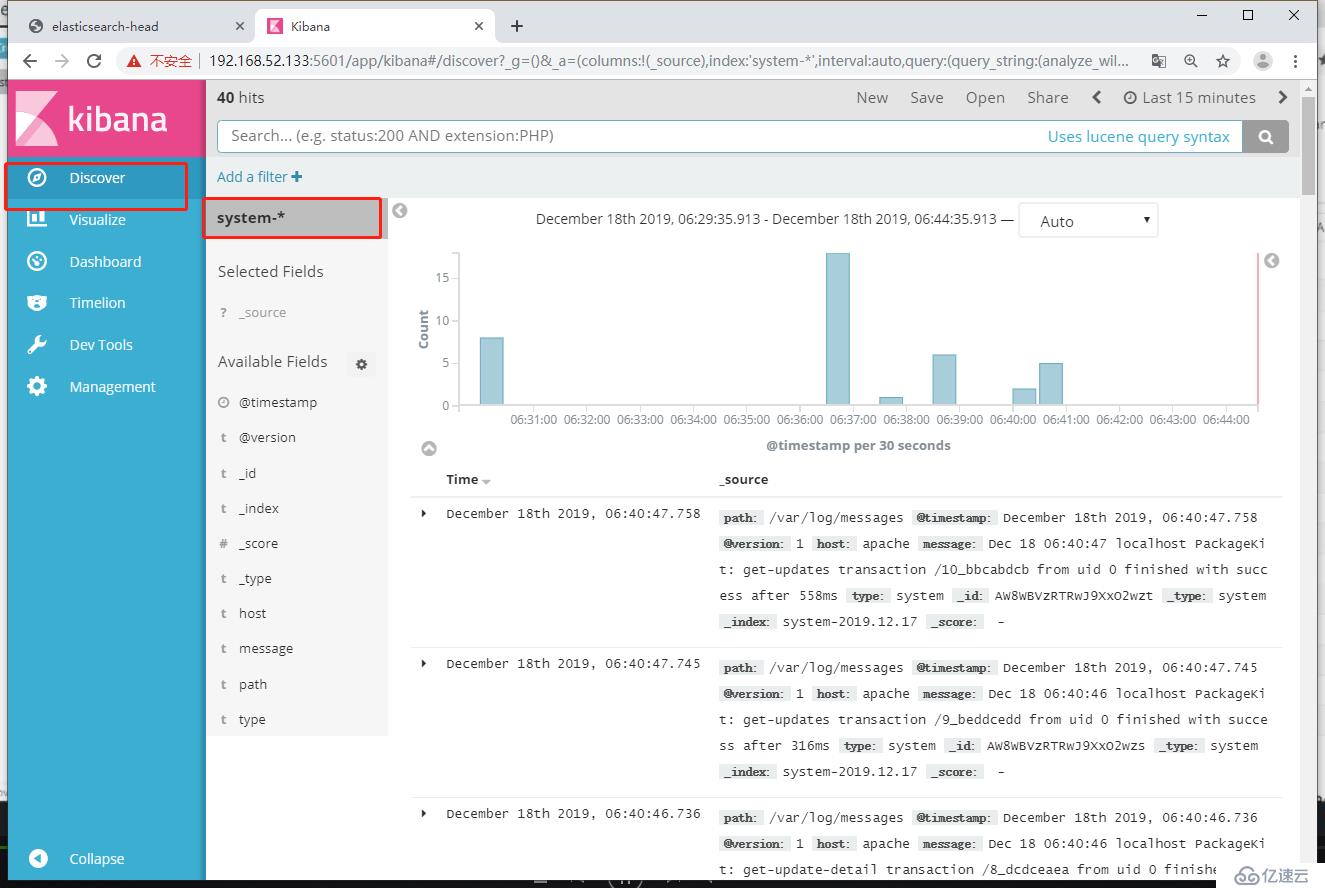The height and width of the screenshot is (888, 1325).
Task: Click the browser forward arrow
Action: pos(62,61)
